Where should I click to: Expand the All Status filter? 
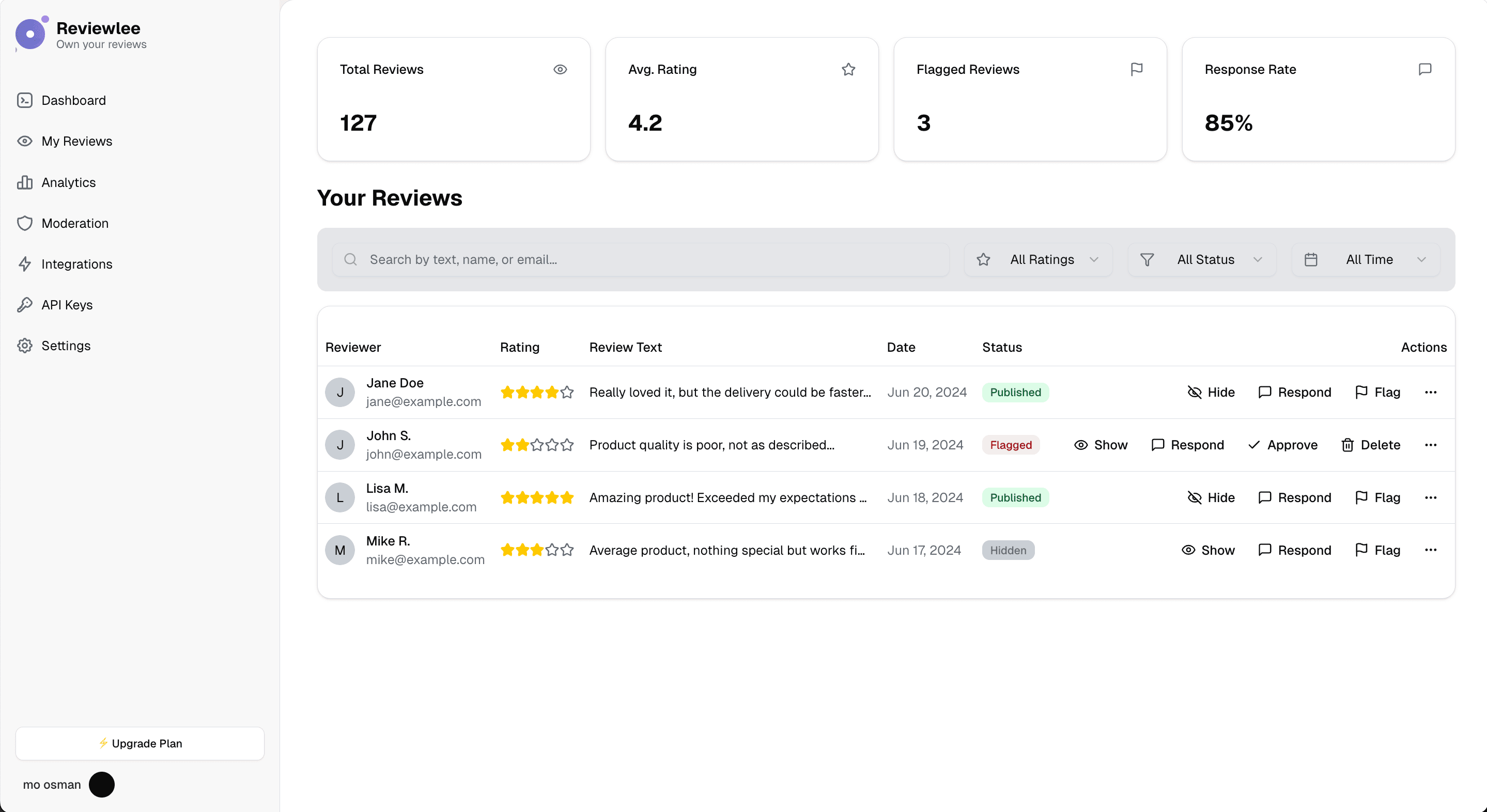[x=1202, y=259]
